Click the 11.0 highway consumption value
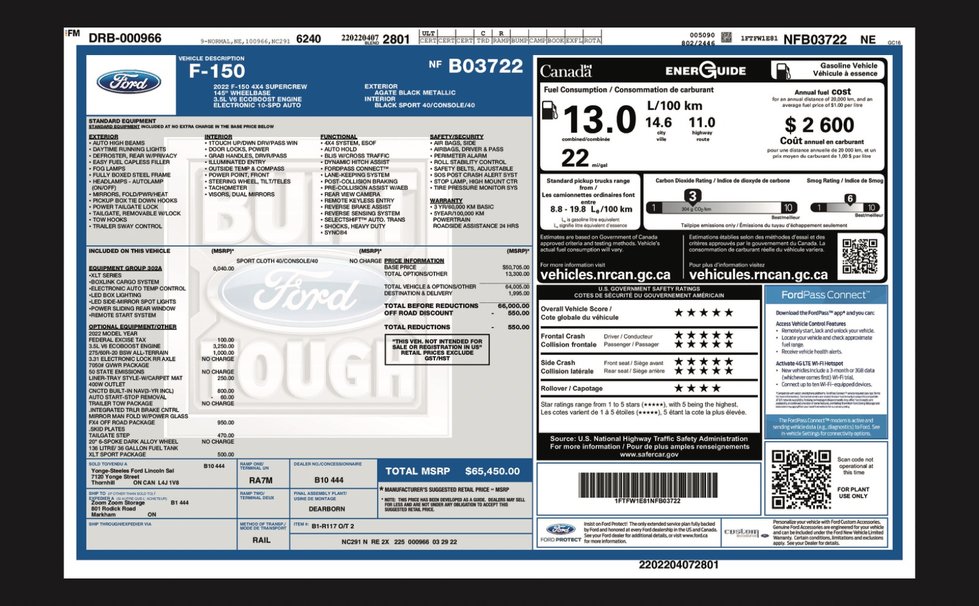Image resolution: width=979 pixels, height=606 pixels. coord(702,123)
